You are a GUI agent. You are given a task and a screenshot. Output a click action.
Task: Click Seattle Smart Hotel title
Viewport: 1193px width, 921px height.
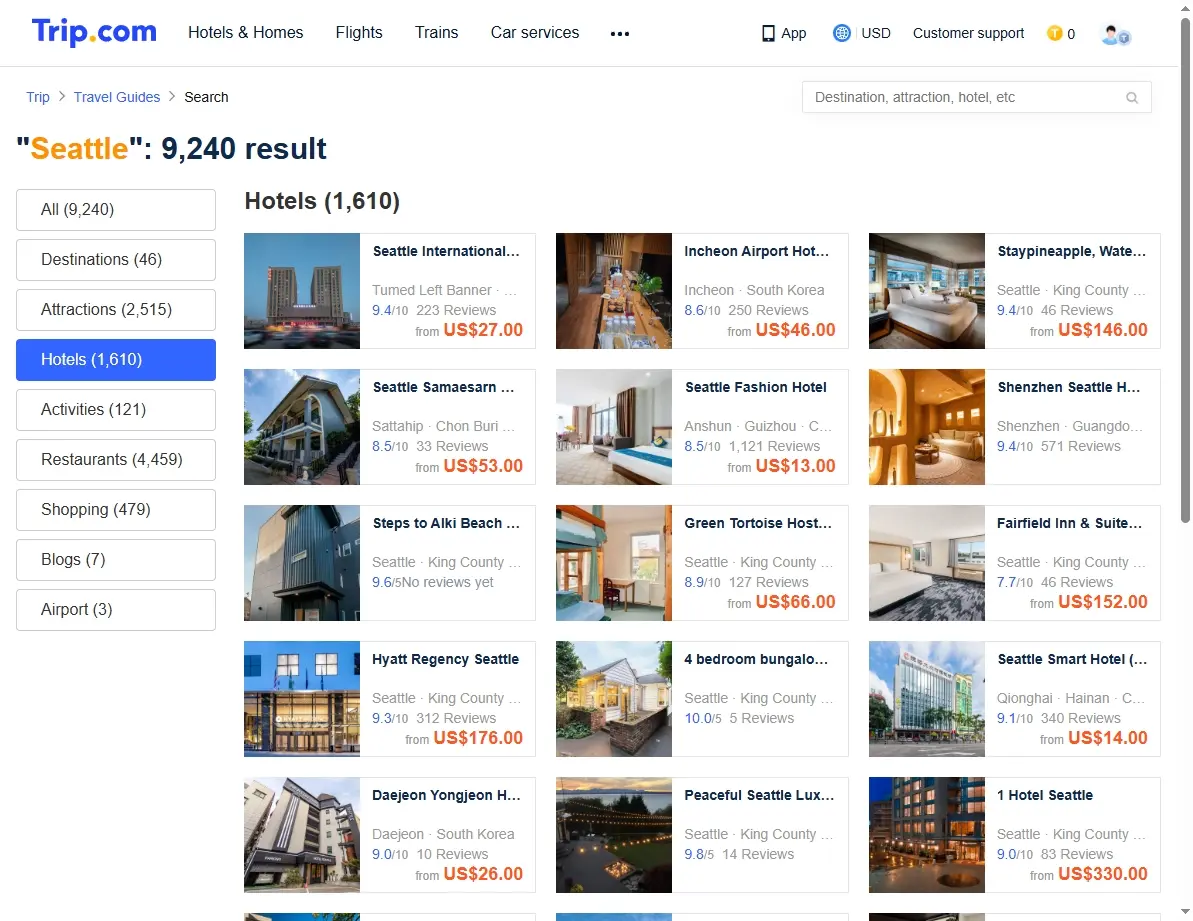coord(1072,659)
